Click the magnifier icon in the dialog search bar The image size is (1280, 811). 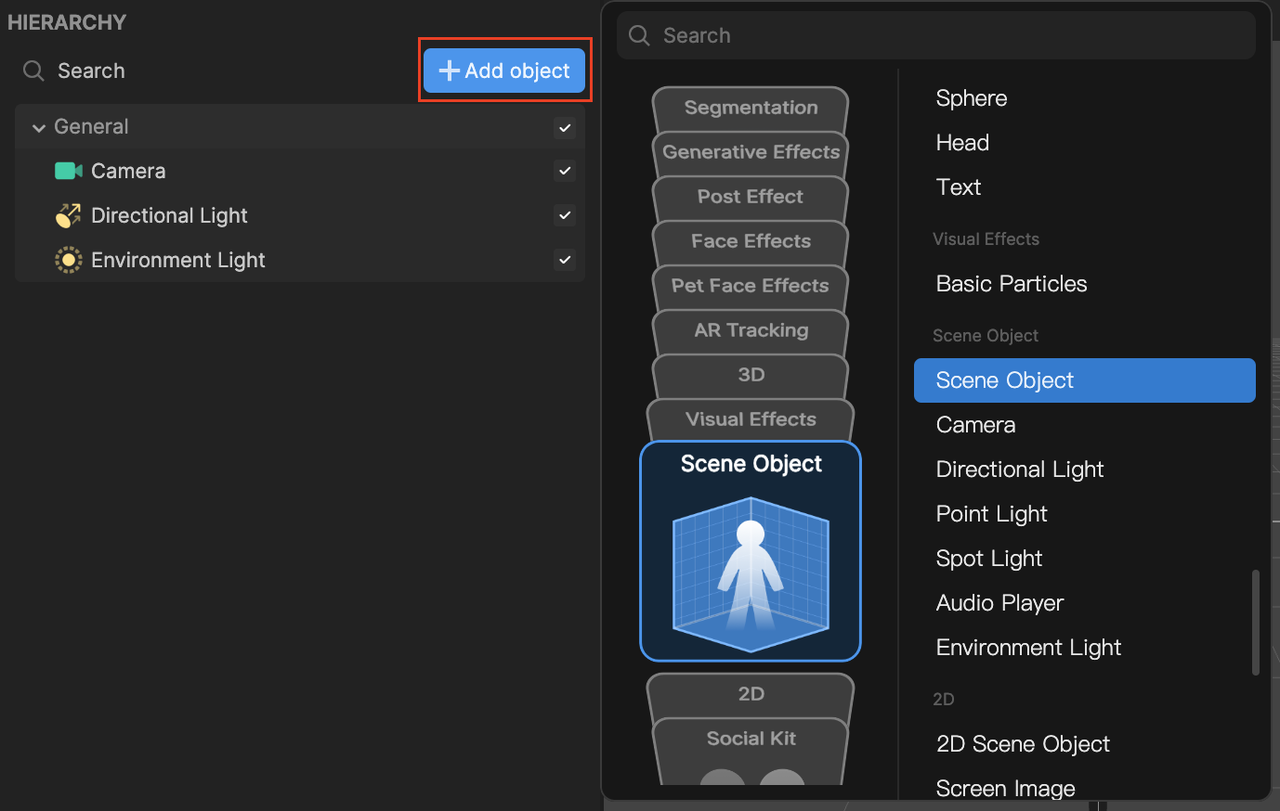tap(638, 35)
